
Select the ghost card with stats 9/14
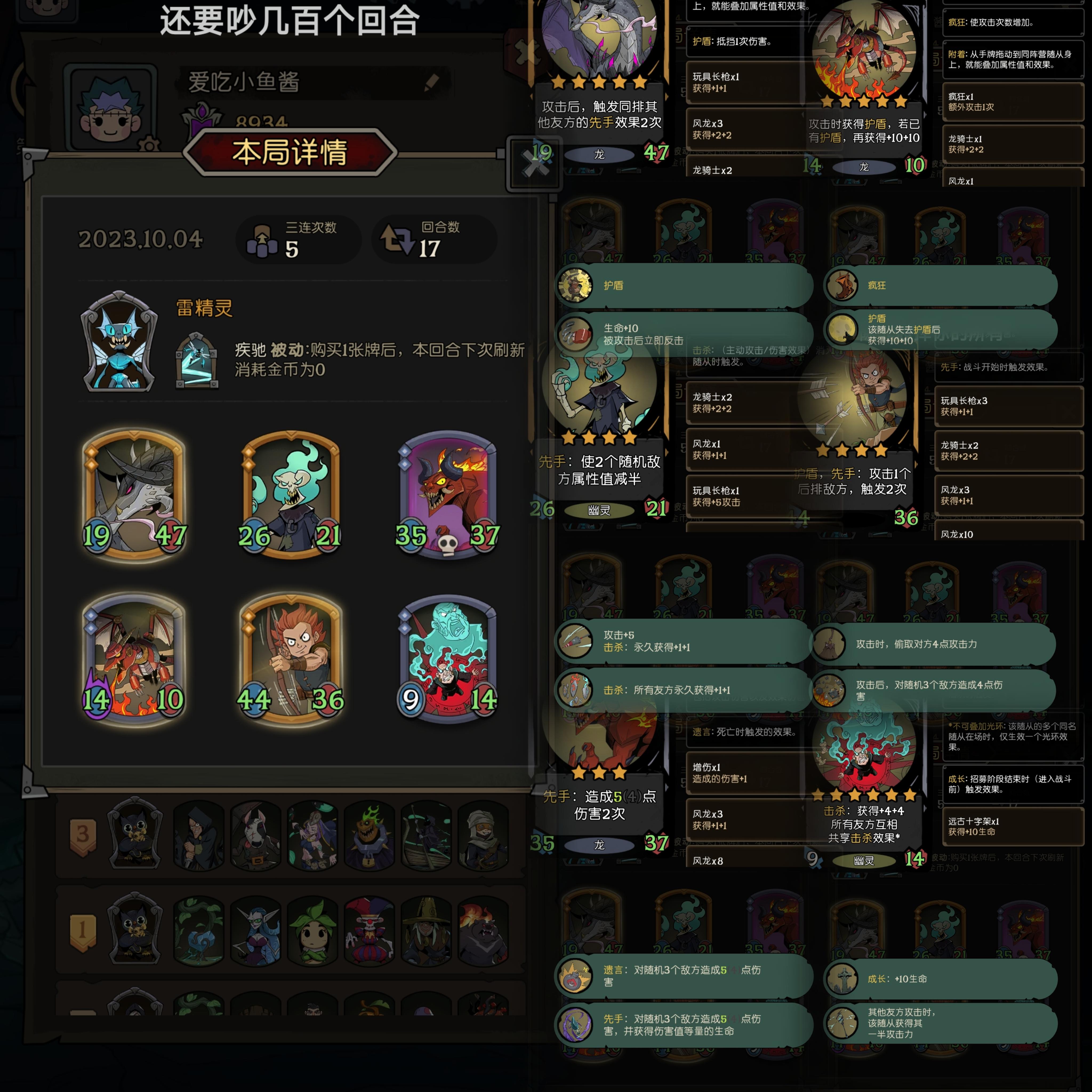(x=448, y=659)
